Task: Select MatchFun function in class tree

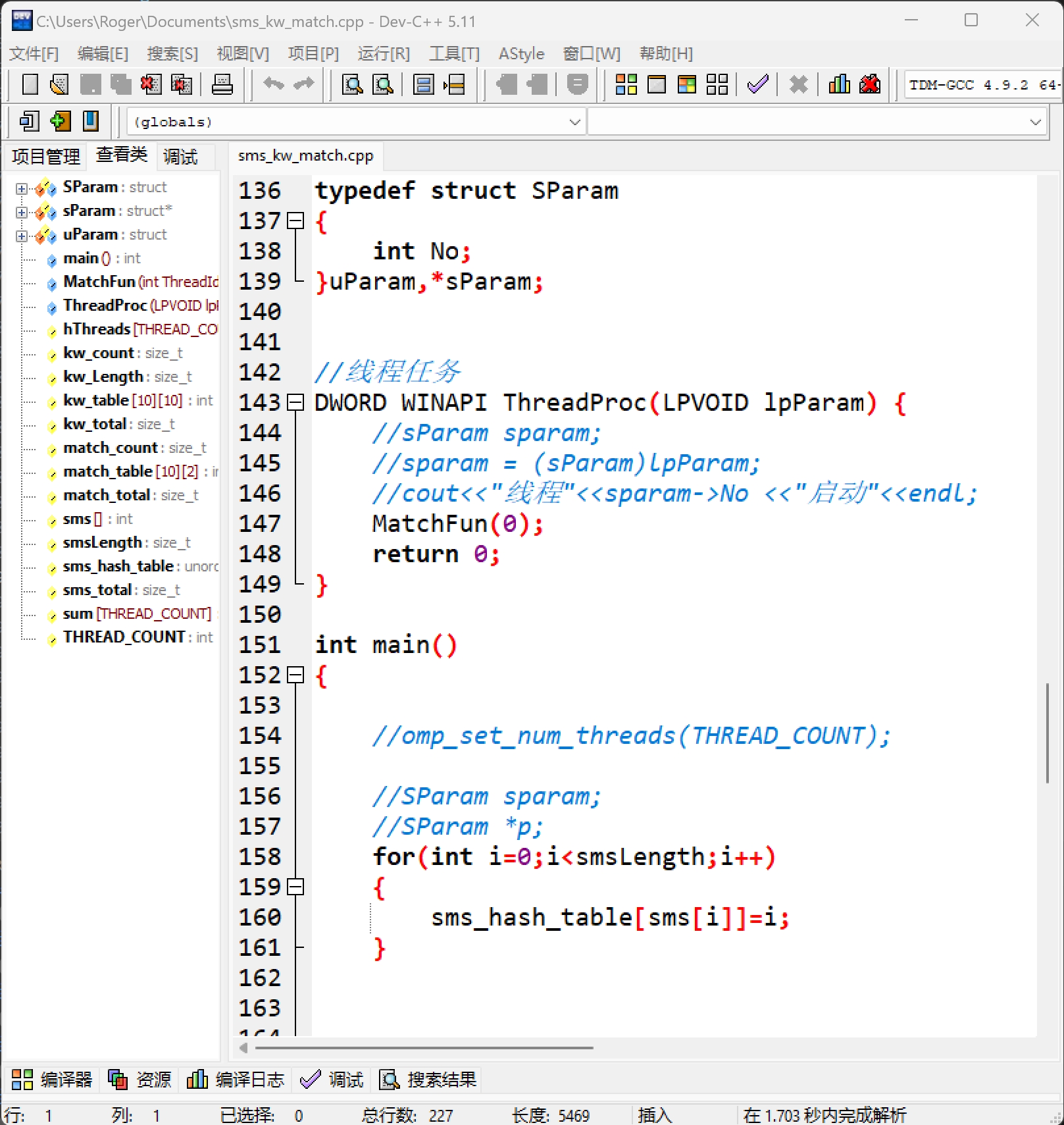Action: click(141, 282)
